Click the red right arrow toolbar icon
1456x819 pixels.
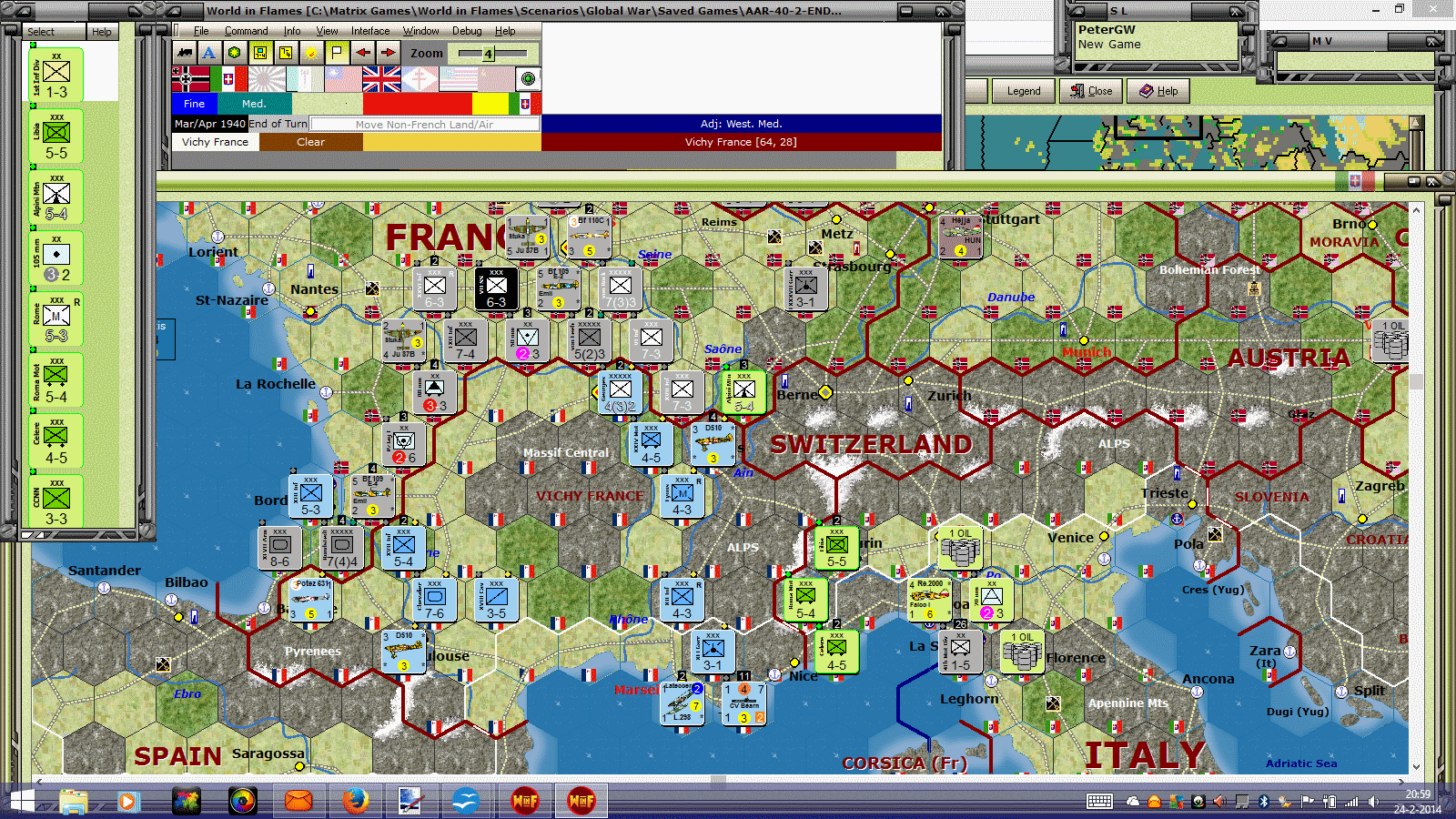pyautogui.click(x=388, y=53)
